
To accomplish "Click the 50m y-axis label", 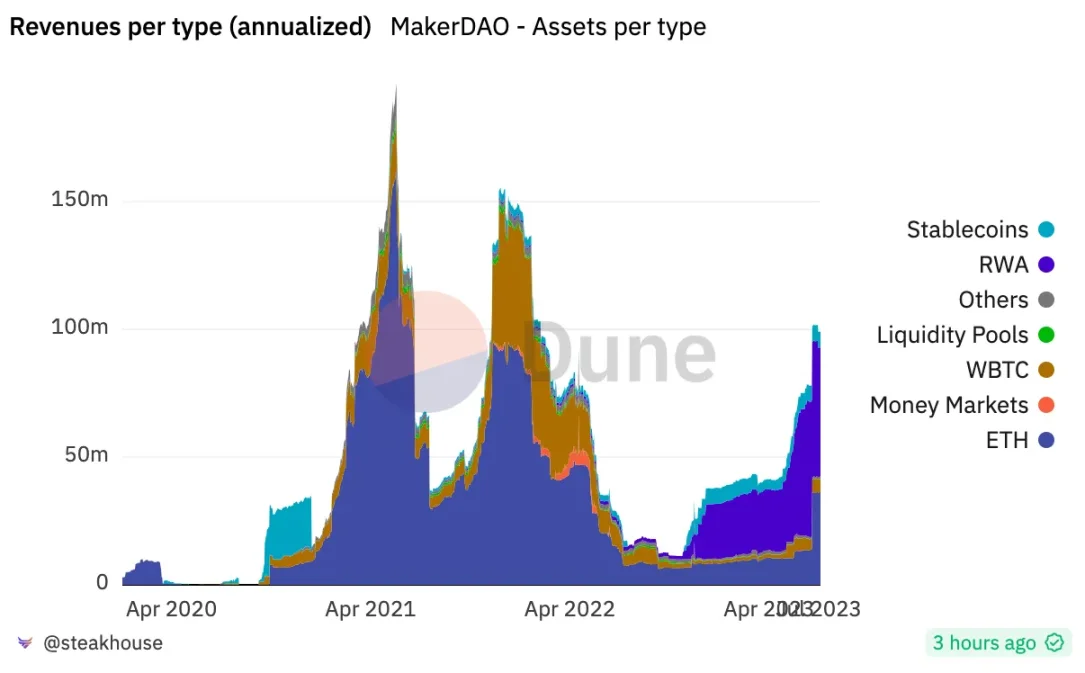I will [x=86, y=454].
